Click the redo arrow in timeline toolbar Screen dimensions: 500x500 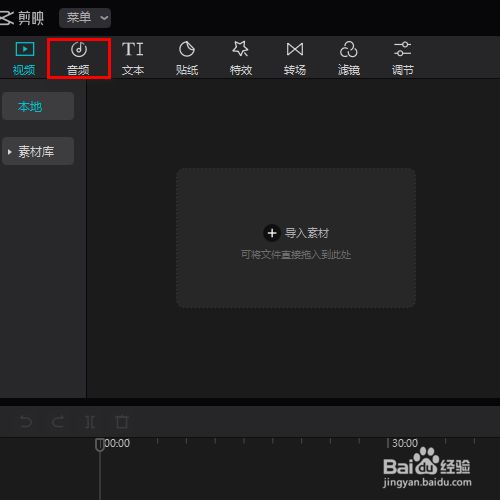click(x=58, y=422)
